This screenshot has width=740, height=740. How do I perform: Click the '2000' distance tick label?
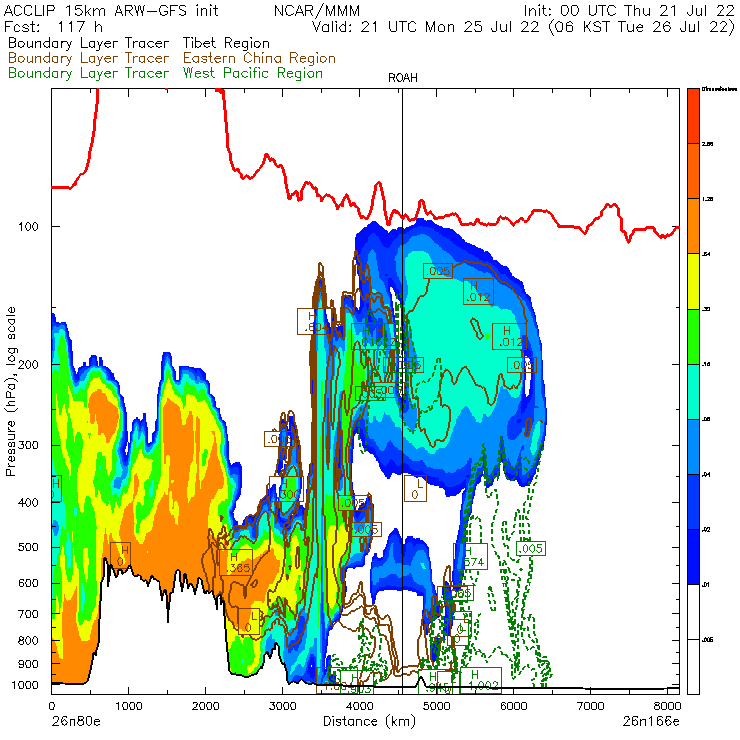[x=205, y=706]
